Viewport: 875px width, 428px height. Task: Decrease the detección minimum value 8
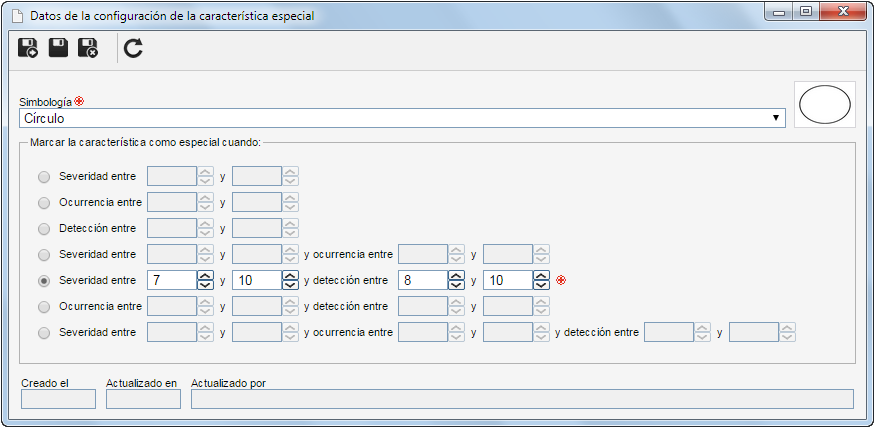[x=456, y=285]
